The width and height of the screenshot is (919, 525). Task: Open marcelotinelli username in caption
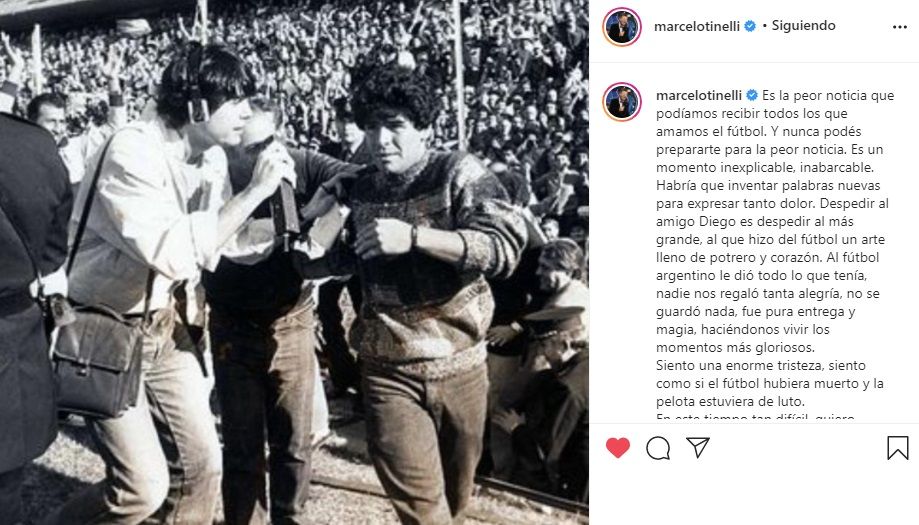click(x=699, y=95)
